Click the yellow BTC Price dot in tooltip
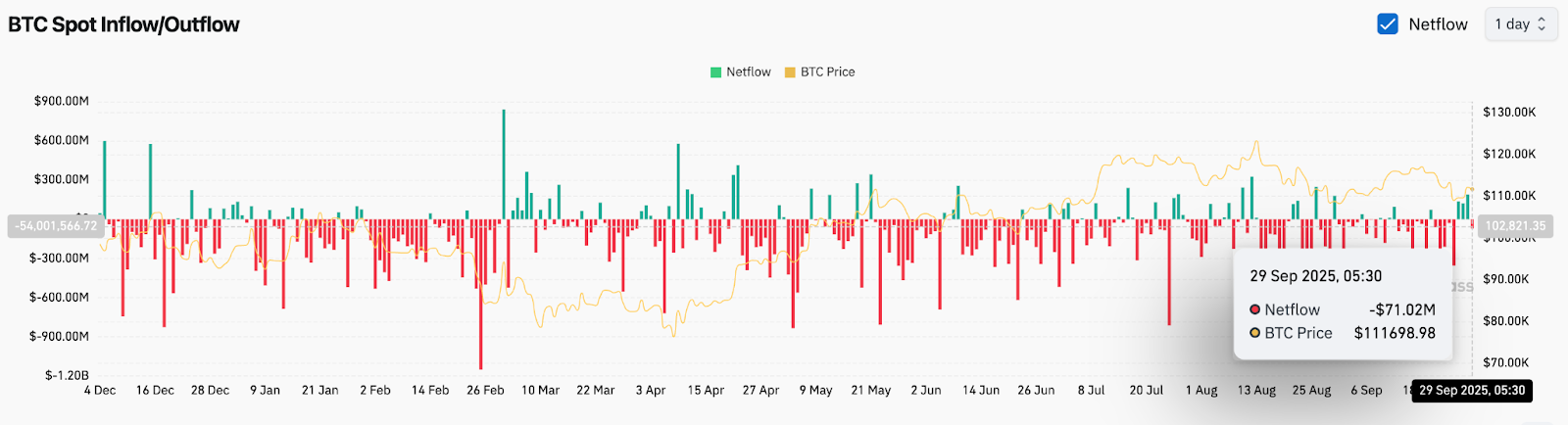 click(x=1254, y=333)
